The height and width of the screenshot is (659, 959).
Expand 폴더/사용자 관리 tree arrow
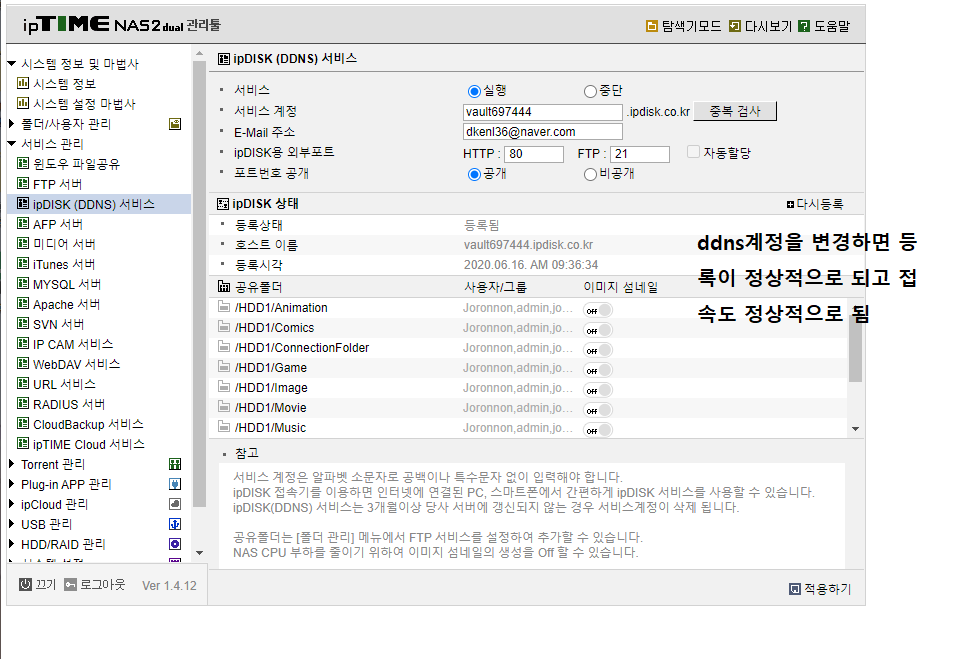12,124
